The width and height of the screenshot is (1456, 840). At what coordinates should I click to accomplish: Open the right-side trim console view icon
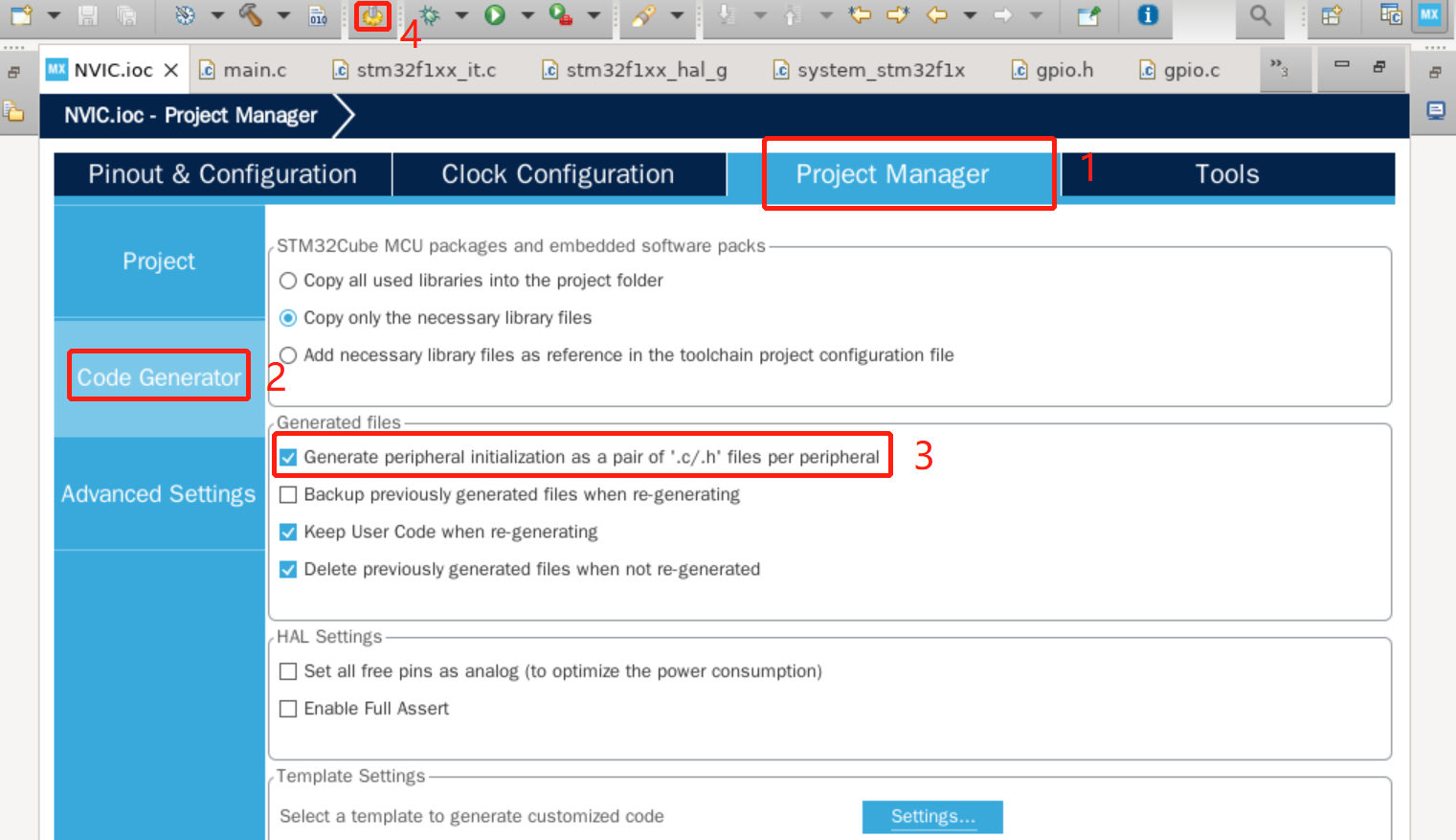(x=1436, y=110)
